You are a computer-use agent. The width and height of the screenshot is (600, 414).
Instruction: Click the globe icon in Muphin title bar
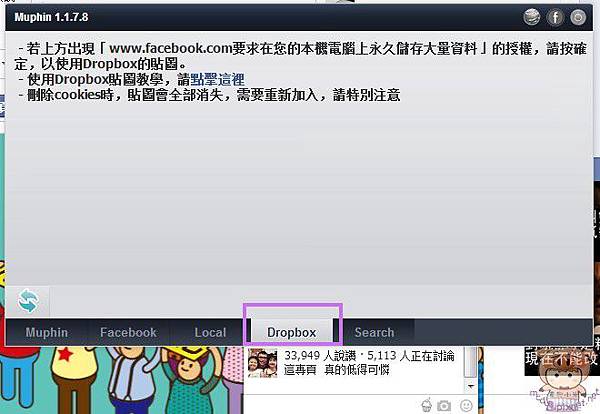532,17
